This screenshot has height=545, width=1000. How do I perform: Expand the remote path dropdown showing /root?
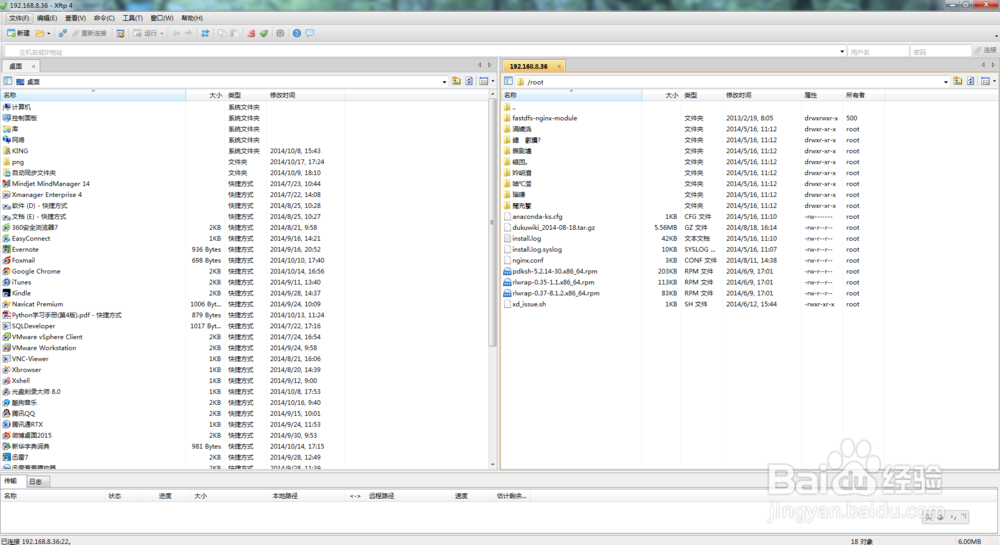[946, 82]
